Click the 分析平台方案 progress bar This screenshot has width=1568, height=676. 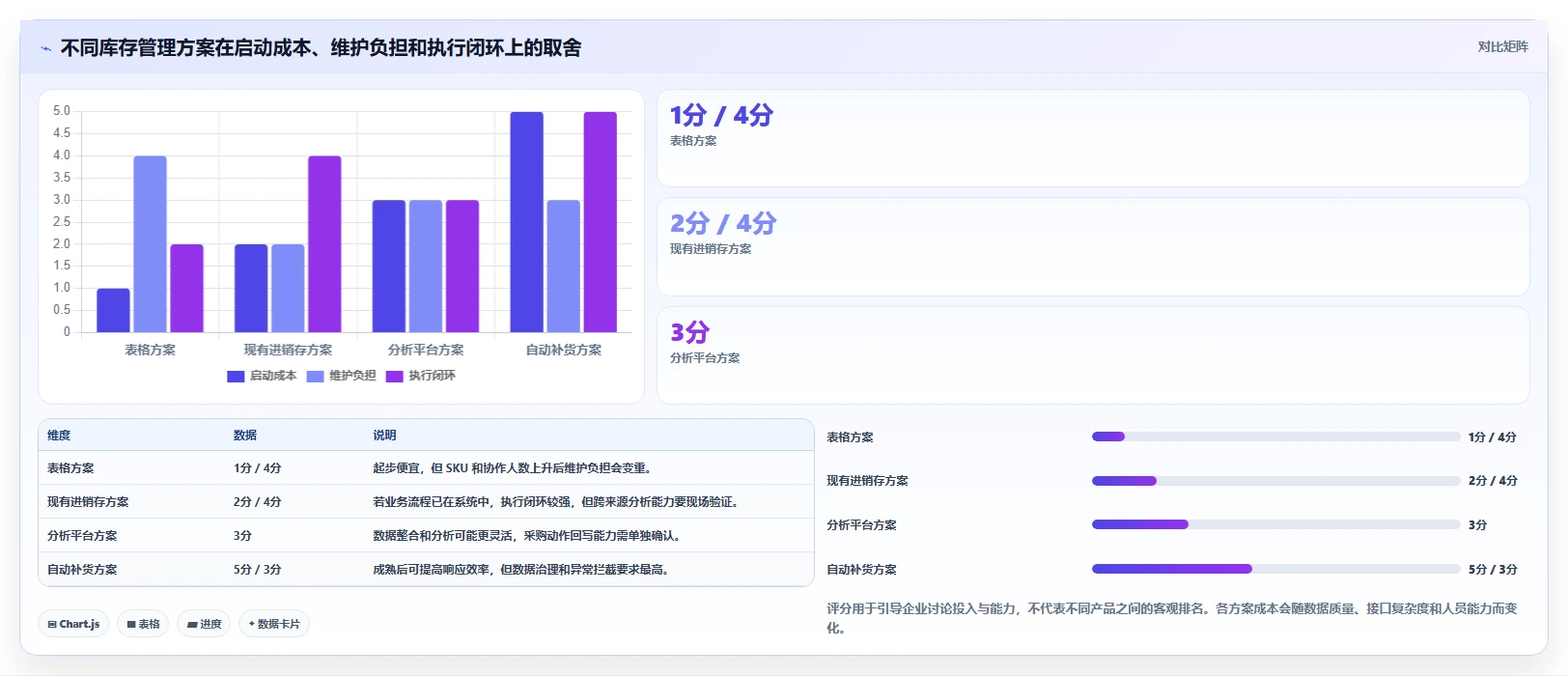coord(1275,524)
